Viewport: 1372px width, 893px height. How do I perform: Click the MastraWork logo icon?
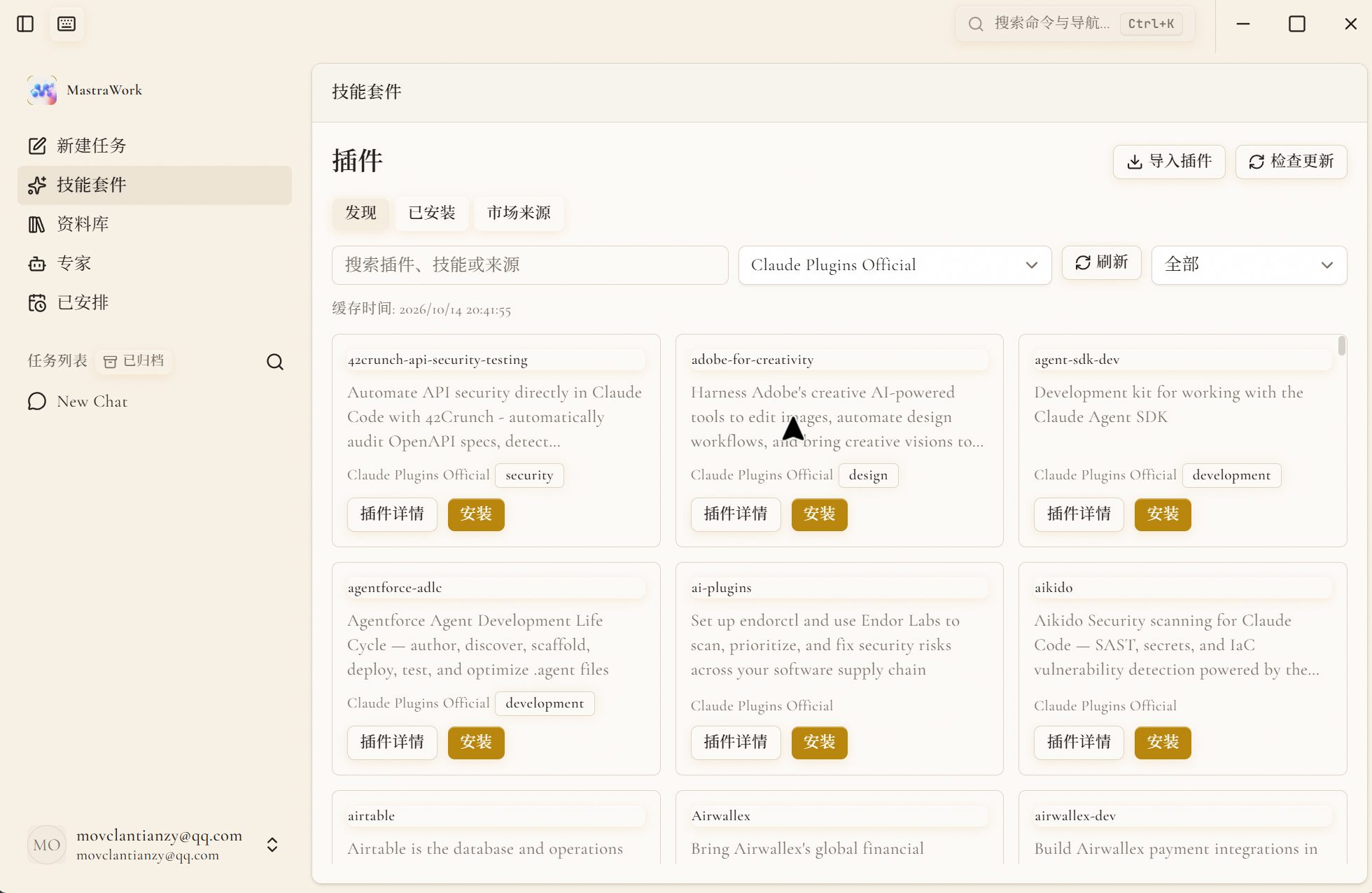pos(42,90)
